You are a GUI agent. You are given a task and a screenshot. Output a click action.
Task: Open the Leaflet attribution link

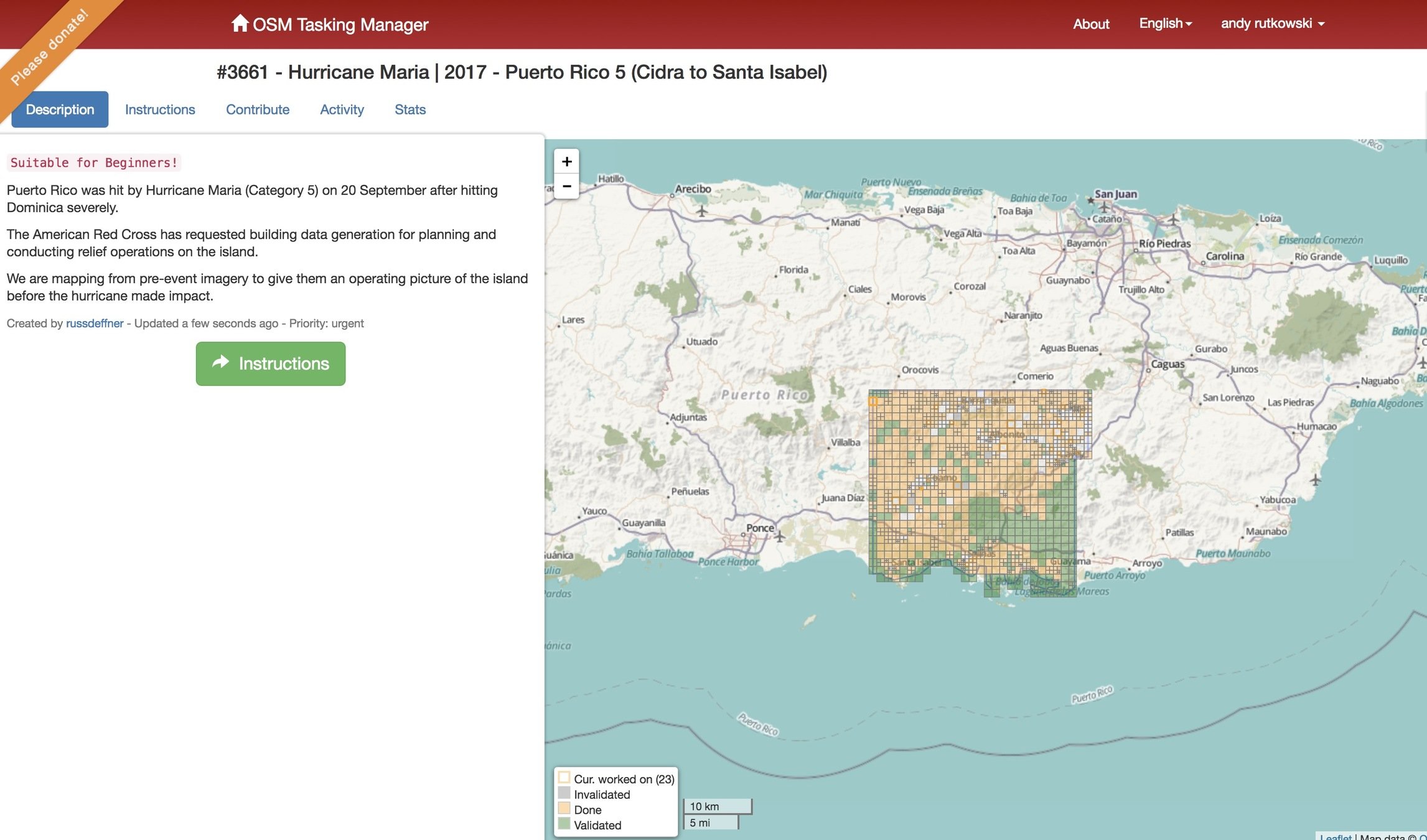pyautogui.click(x=1336, y=836)
